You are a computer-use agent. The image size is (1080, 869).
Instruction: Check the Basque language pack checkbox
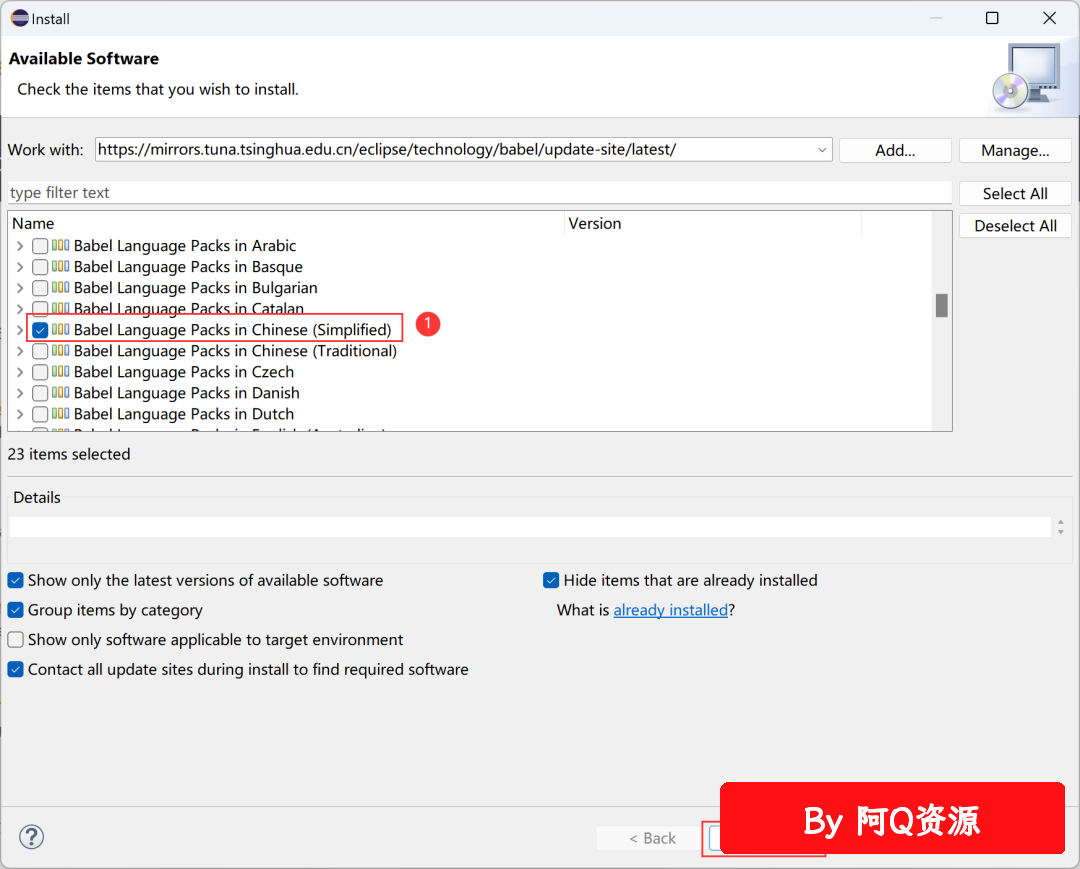tap(40, 266)
